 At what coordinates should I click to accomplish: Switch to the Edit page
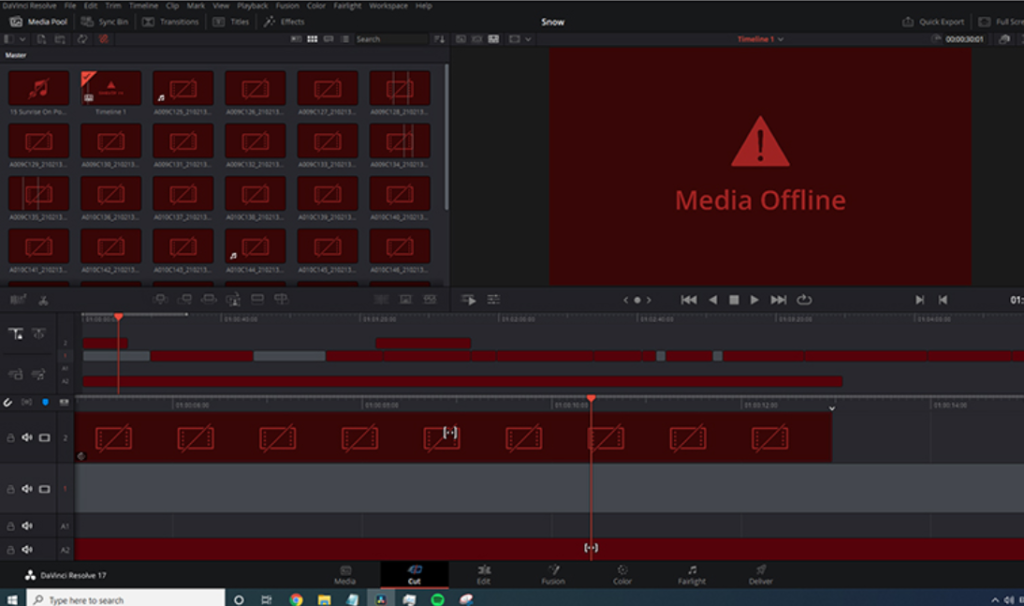(x=483, y=575)
